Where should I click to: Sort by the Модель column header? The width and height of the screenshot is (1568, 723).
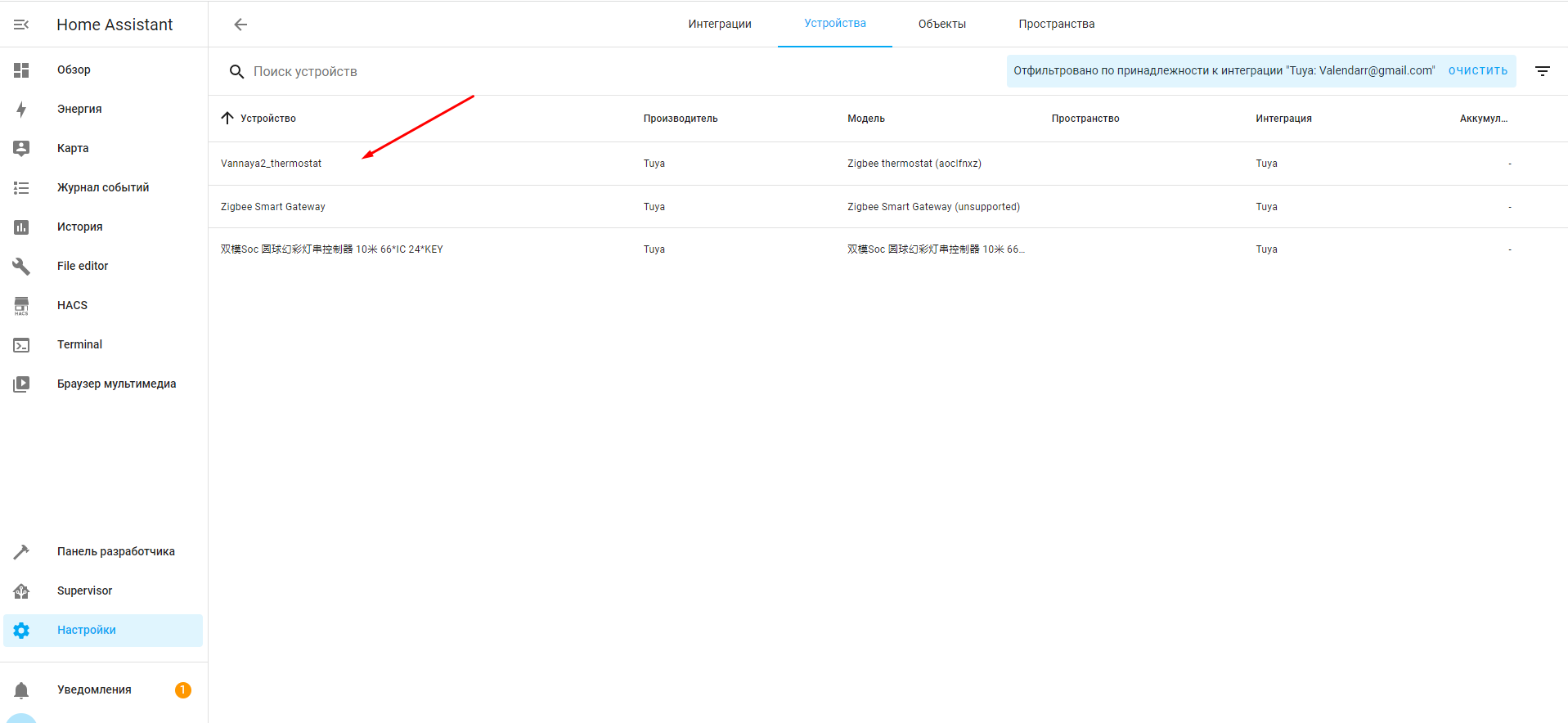click(866, 119)
